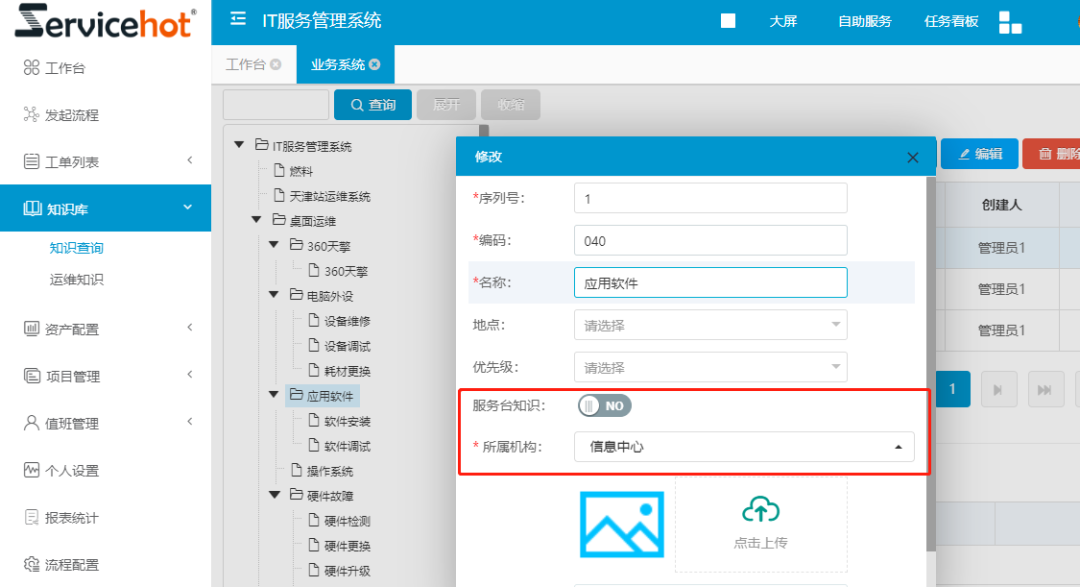
Task: Click the hamburger menu collapse icon
Action: [x=238, y=20]
